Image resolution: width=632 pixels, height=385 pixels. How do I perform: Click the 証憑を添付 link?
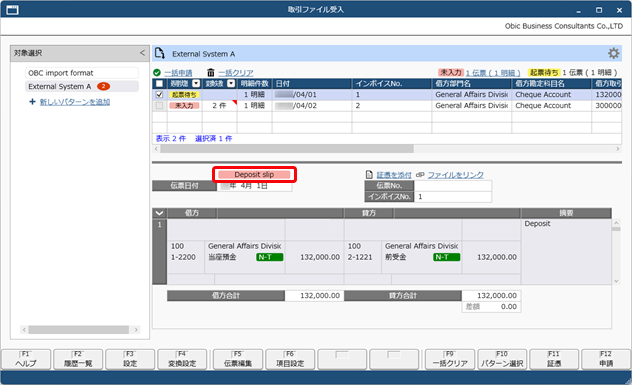click(x=394, y=175)
